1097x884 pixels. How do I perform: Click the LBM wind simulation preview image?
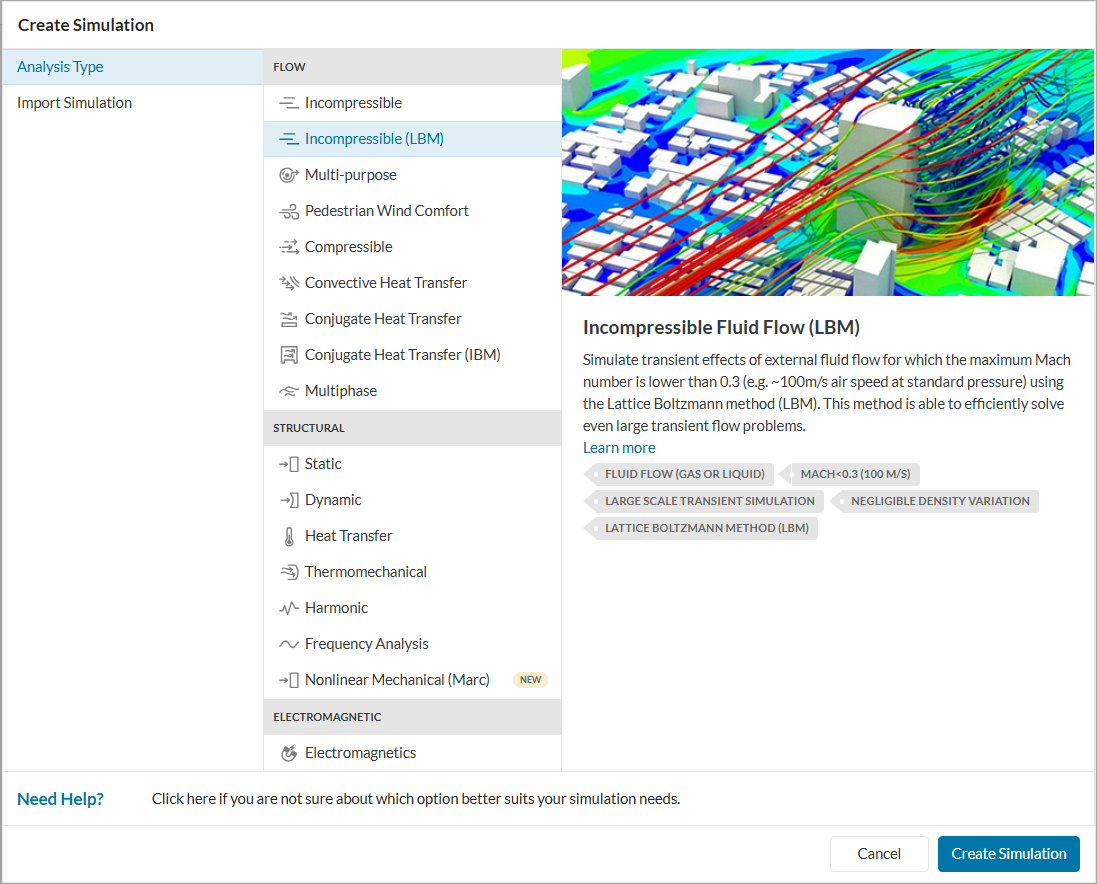pos(827,172)
